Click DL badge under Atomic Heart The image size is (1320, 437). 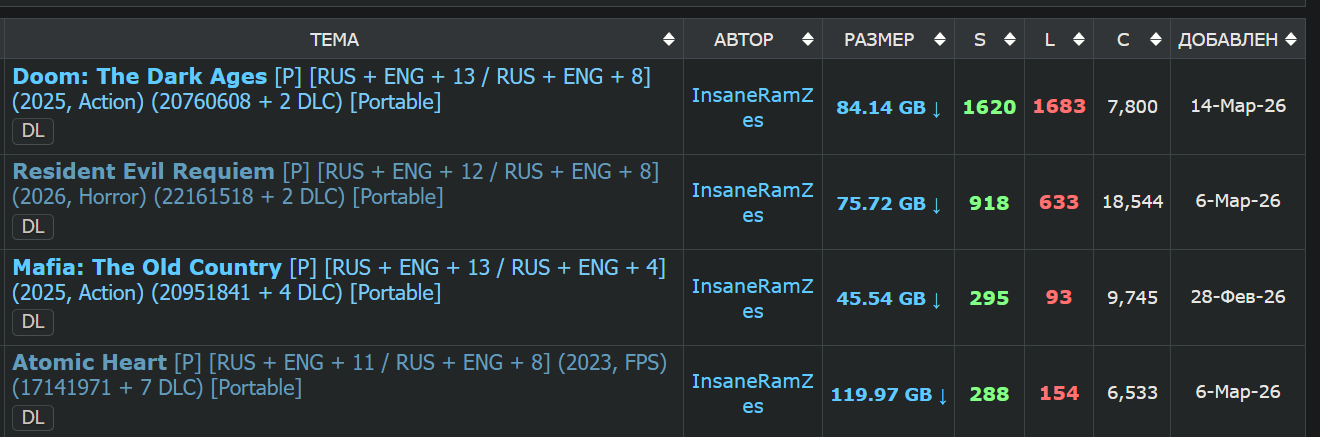[33, 418]
